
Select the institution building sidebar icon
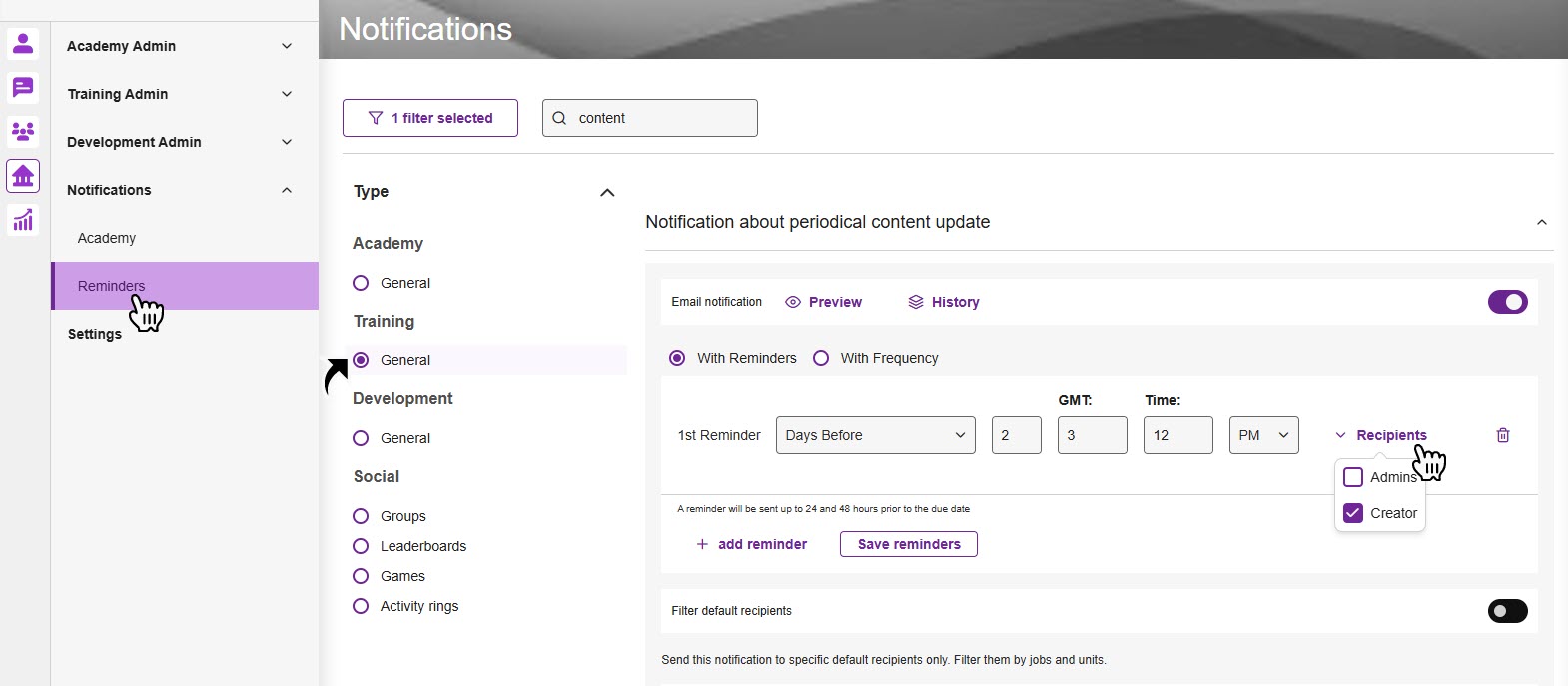click(23, 176)
